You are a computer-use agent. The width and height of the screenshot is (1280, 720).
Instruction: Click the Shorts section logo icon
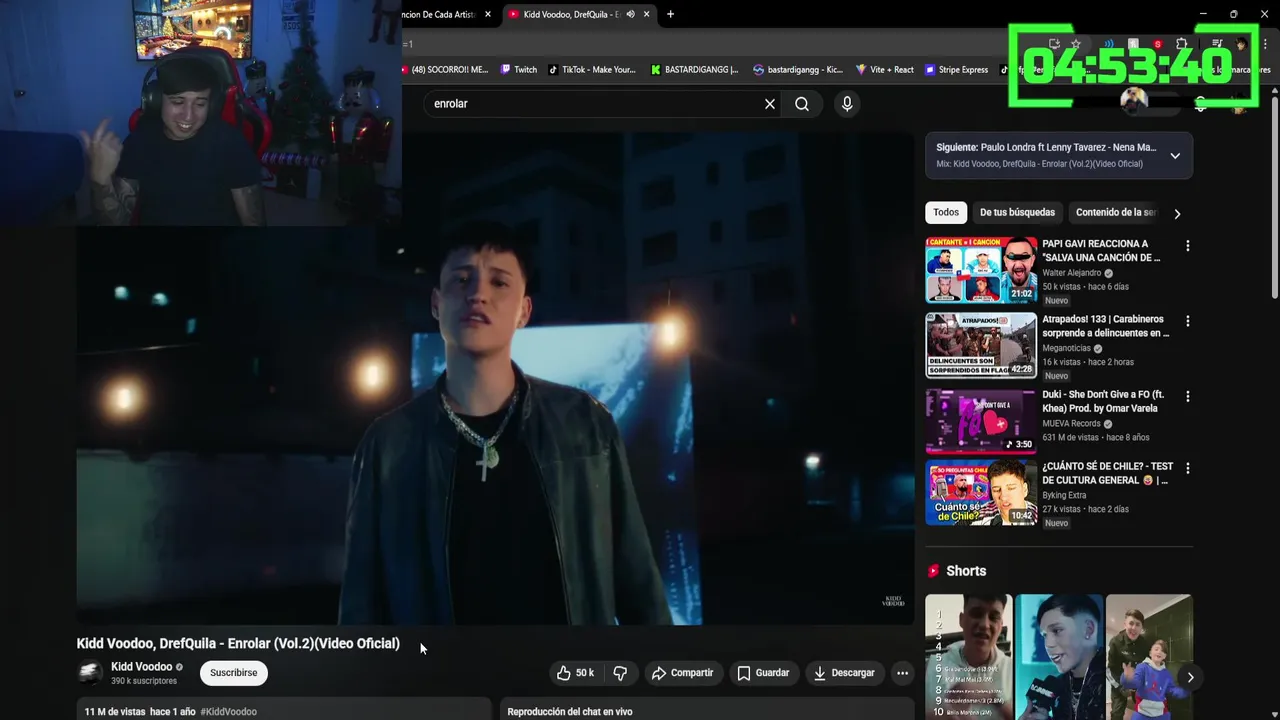pyautogui.click(x=933, y=571)
